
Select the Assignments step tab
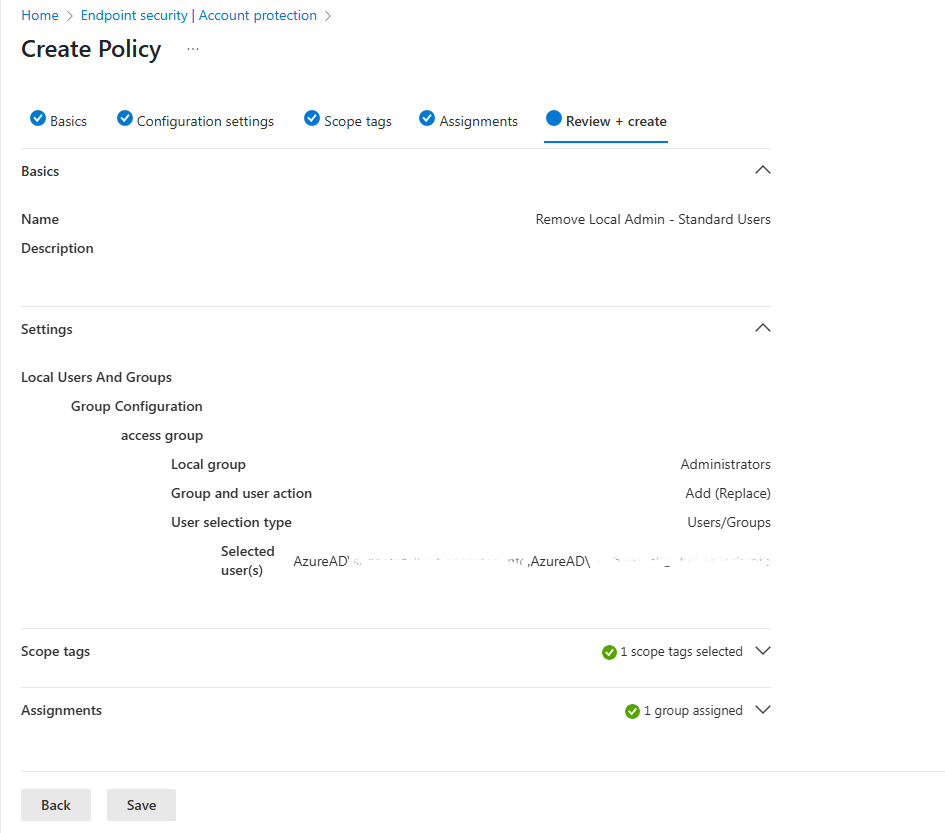click(x=478, y=120)
